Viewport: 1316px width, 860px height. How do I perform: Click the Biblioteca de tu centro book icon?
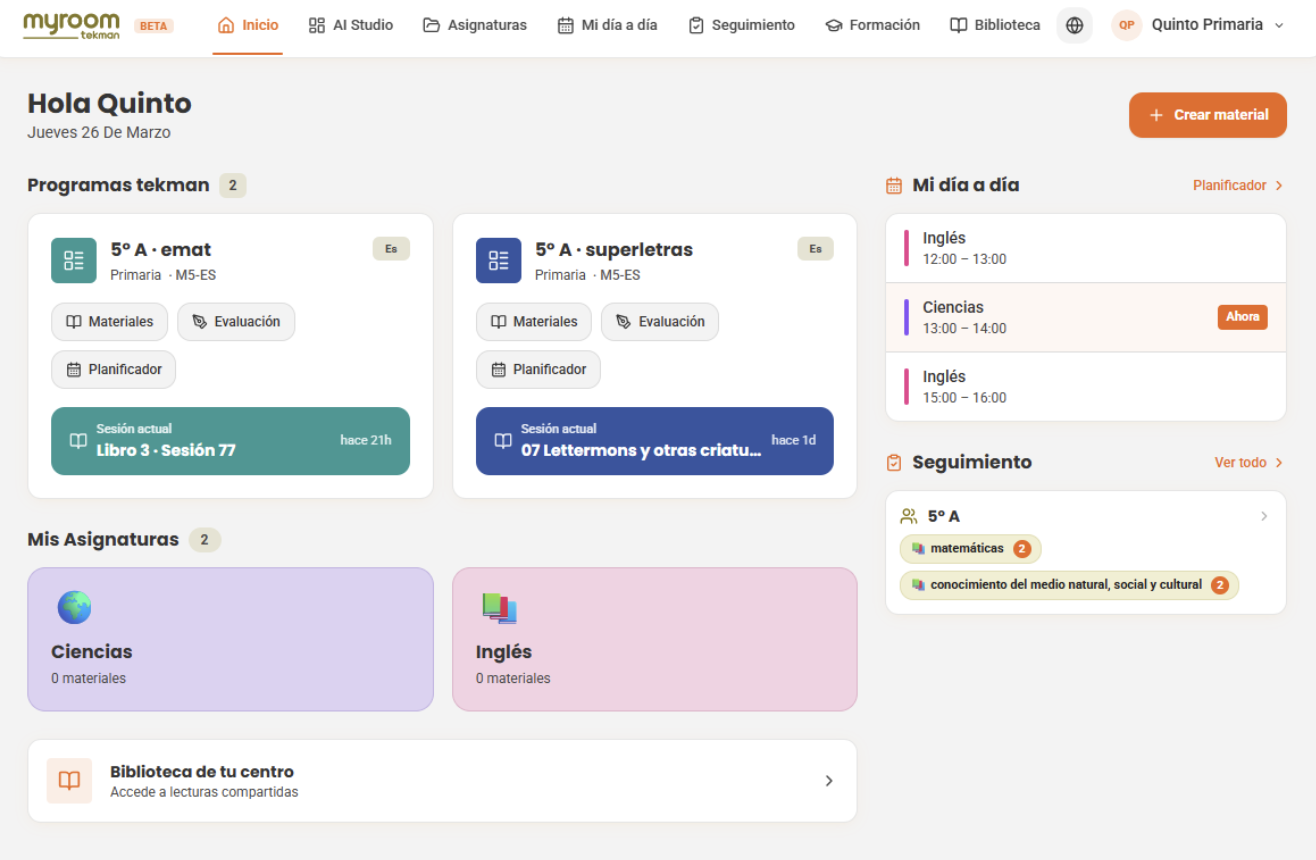click(x=69, y=781)
